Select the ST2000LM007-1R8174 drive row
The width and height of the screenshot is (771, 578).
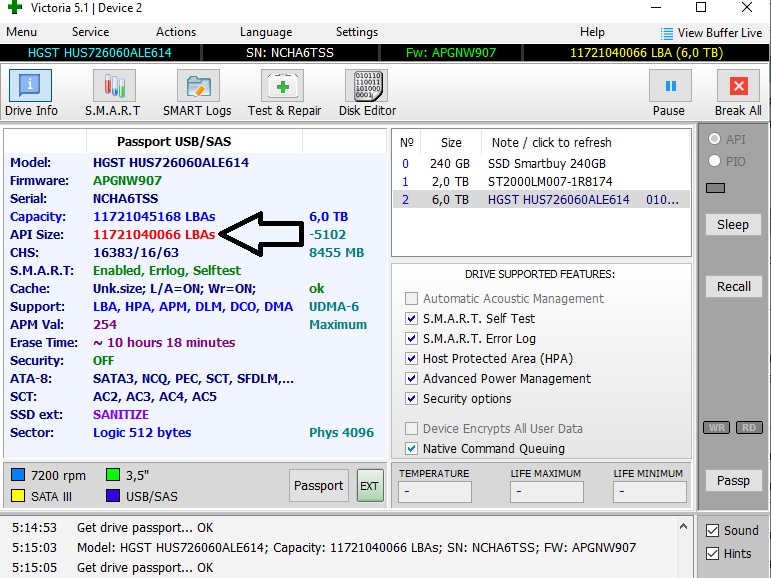[x=541, y=182]
